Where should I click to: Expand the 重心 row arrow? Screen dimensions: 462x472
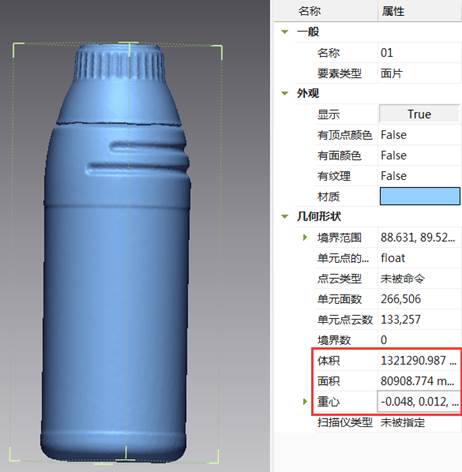pyautogui.click(x=305, y=402)
